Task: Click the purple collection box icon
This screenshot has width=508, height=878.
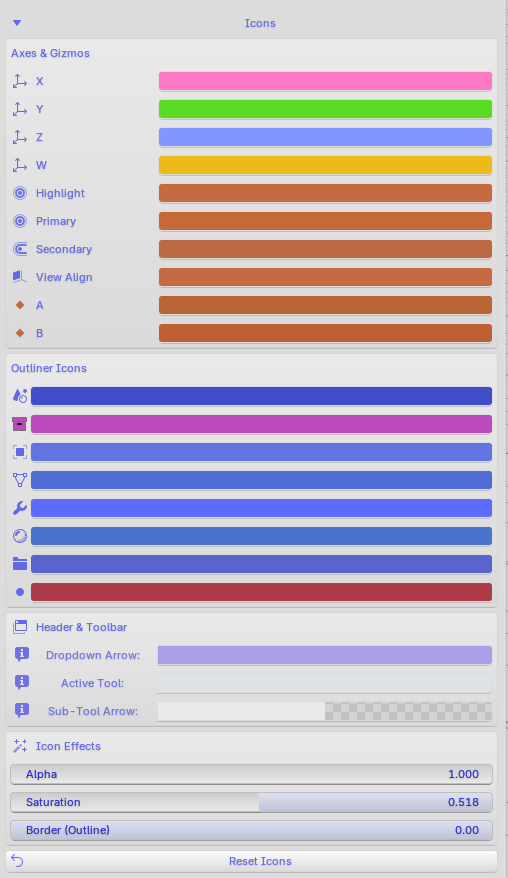Action: [20, 424]
